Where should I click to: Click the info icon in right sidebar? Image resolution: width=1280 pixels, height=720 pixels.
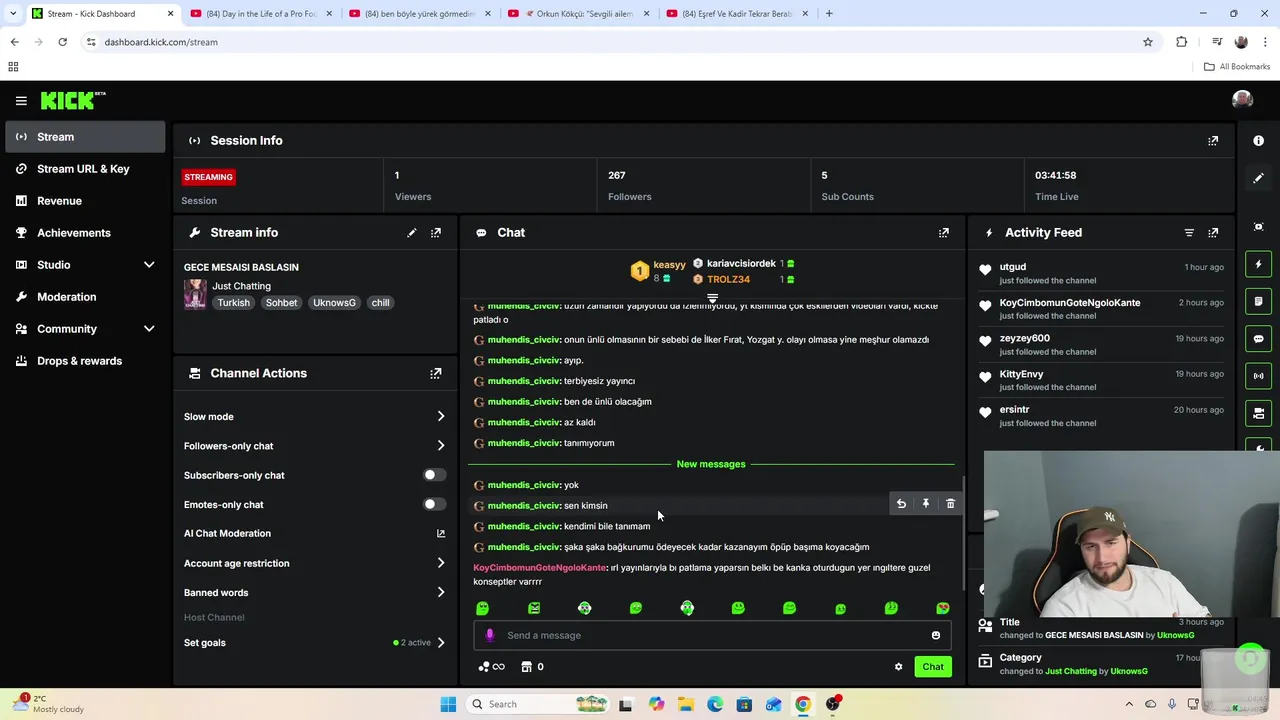pos(1258,141)
